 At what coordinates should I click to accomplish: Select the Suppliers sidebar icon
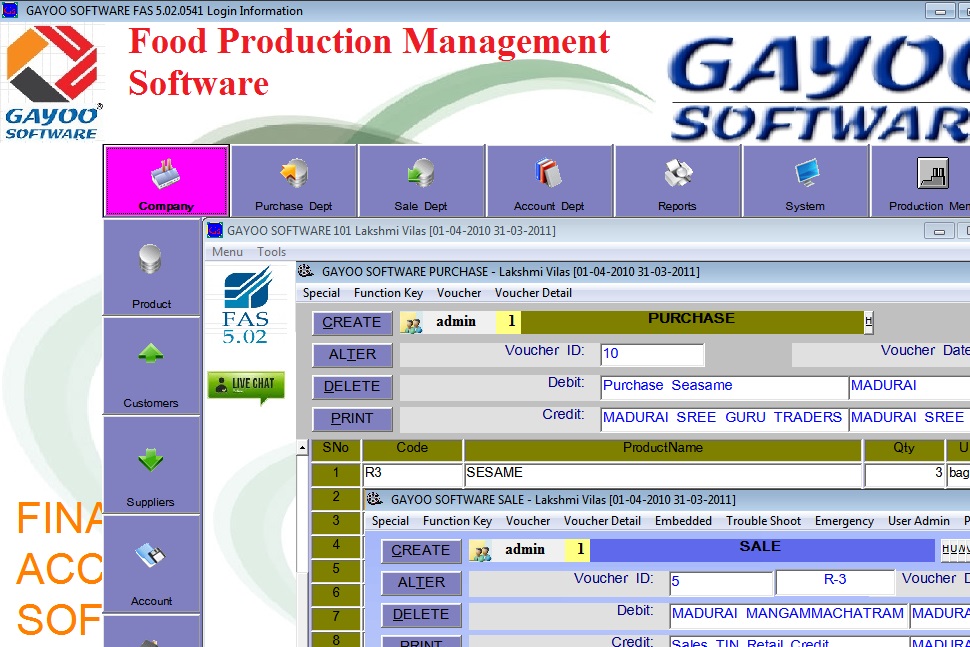pos(151,465)
